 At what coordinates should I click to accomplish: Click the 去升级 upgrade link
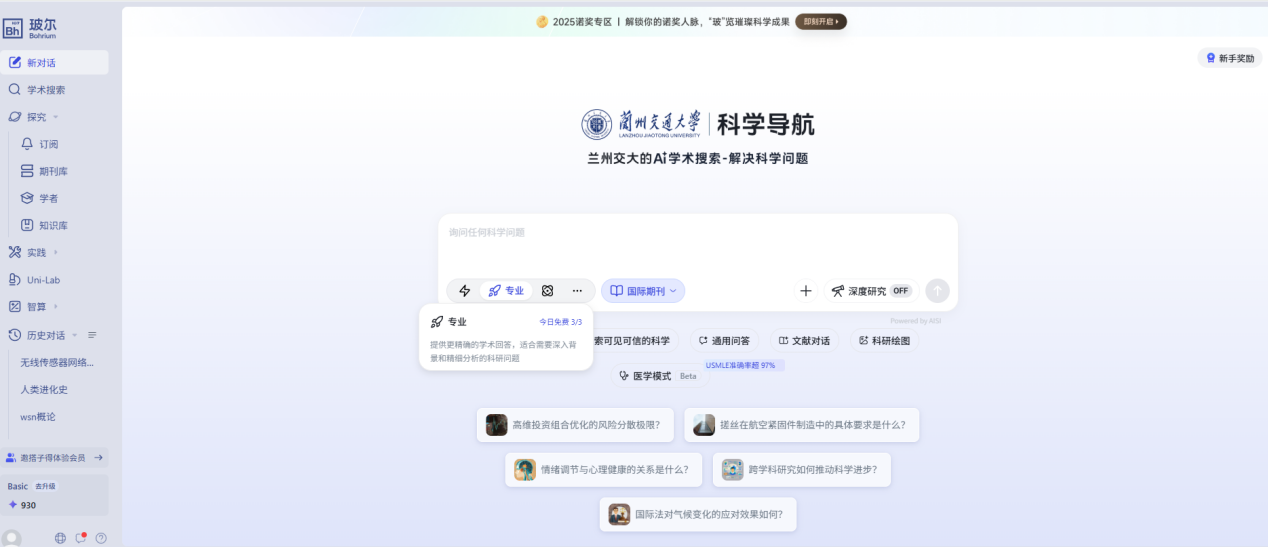pos(46,486)
